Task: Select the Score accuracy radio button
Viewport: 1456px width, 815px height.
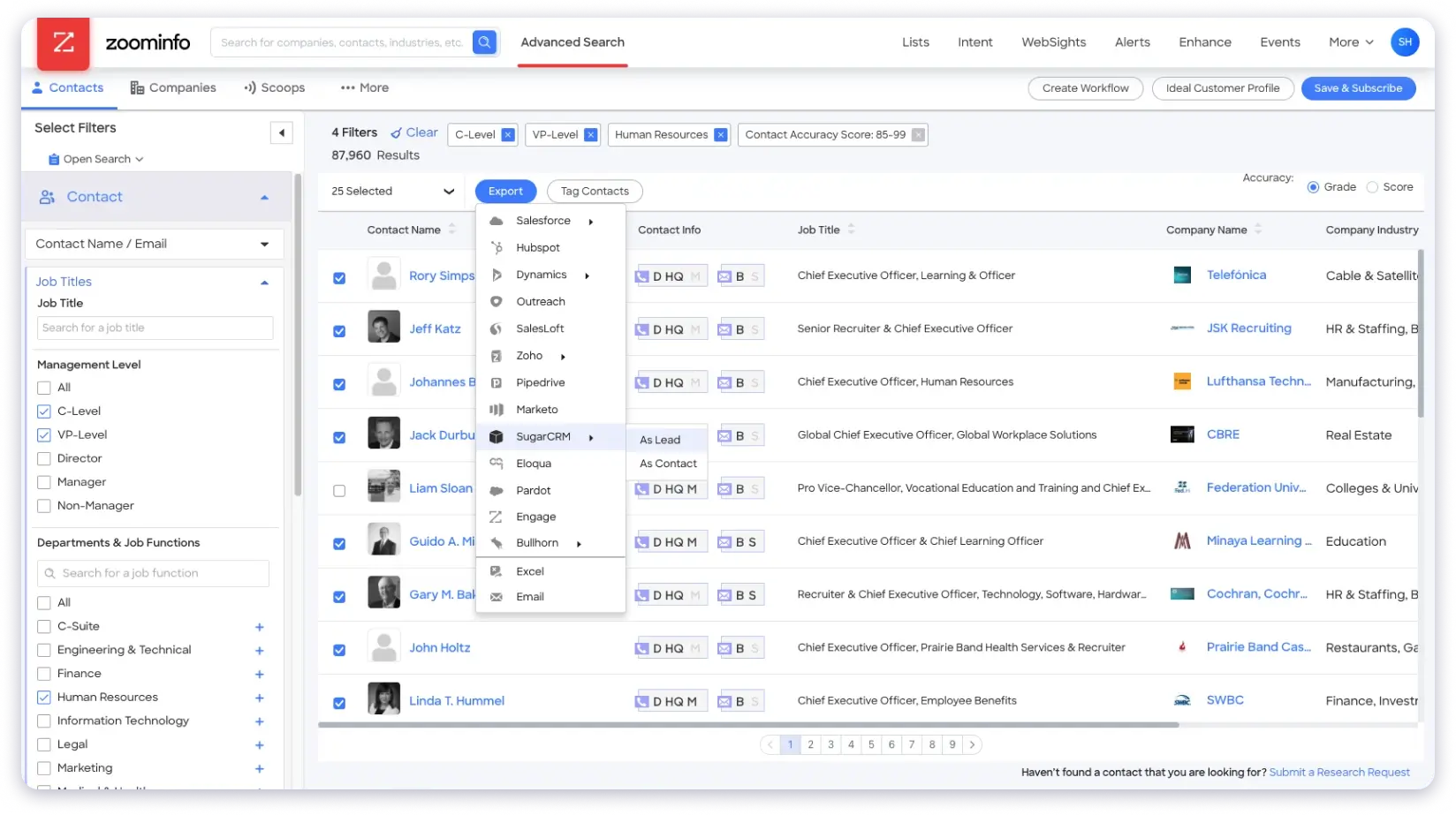Action: 1372,187
